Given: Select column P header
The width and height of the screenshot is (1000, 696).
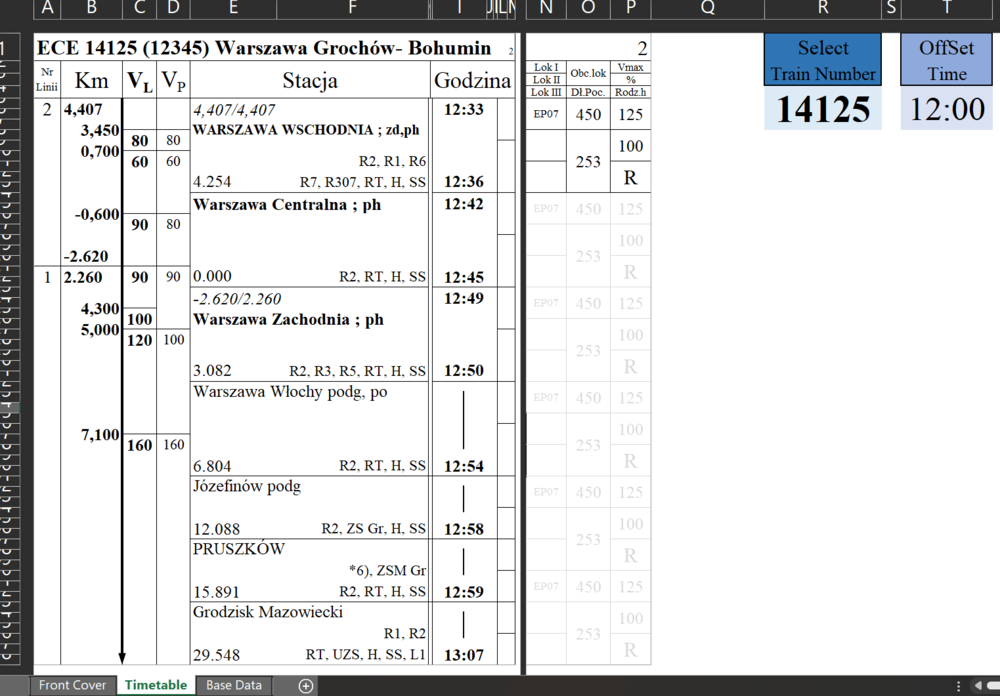Looking at the screenshot, I should pos(630,8).
